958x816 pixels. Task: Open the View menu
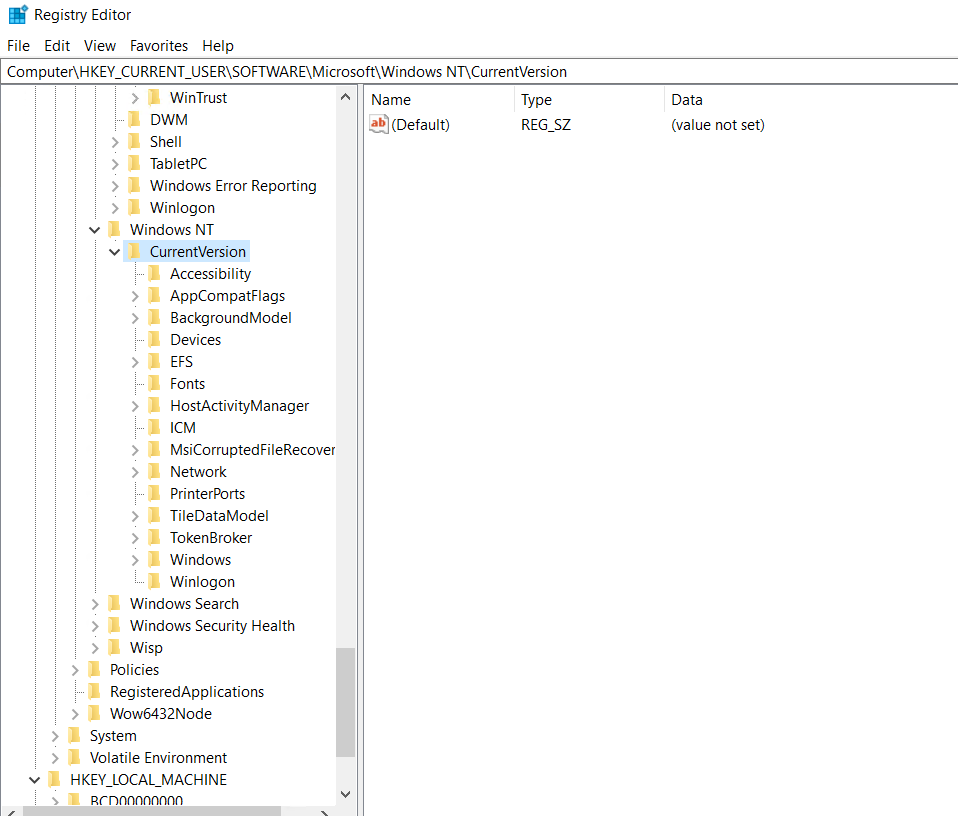[100, 46]
